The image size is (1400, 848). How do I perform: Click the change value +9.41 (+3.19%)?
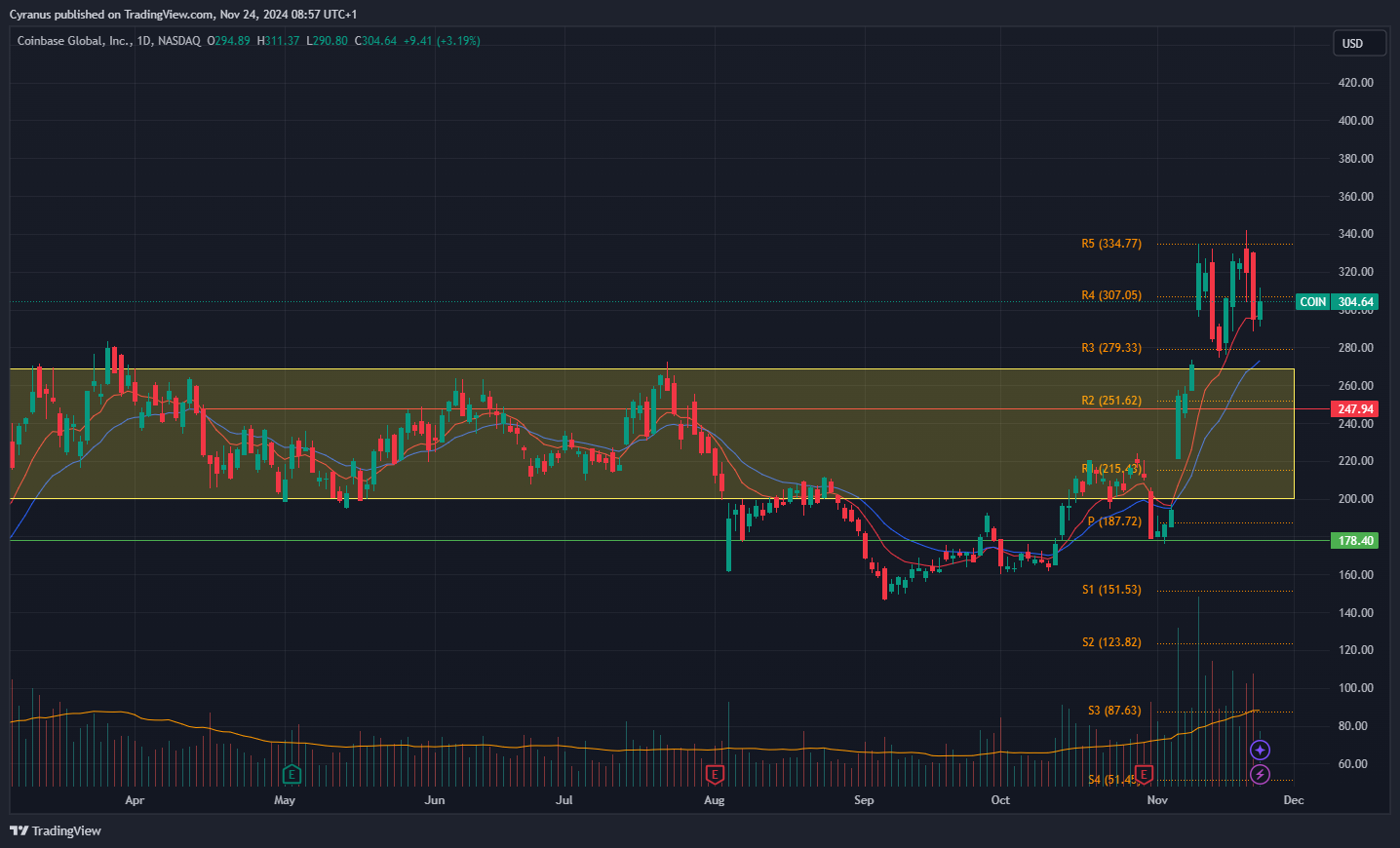tap(442, 41)
